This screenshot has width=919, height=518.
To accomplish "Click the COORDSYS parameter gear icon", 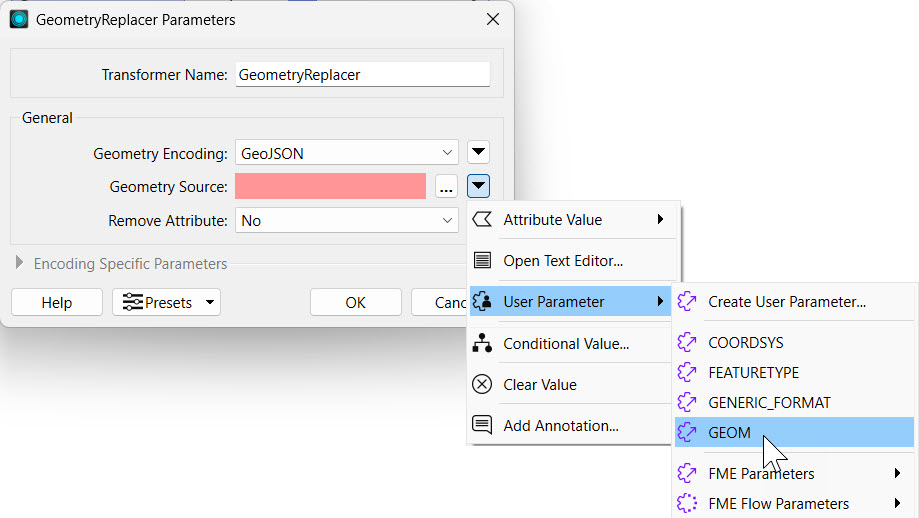I will click(x=687, y=343).
